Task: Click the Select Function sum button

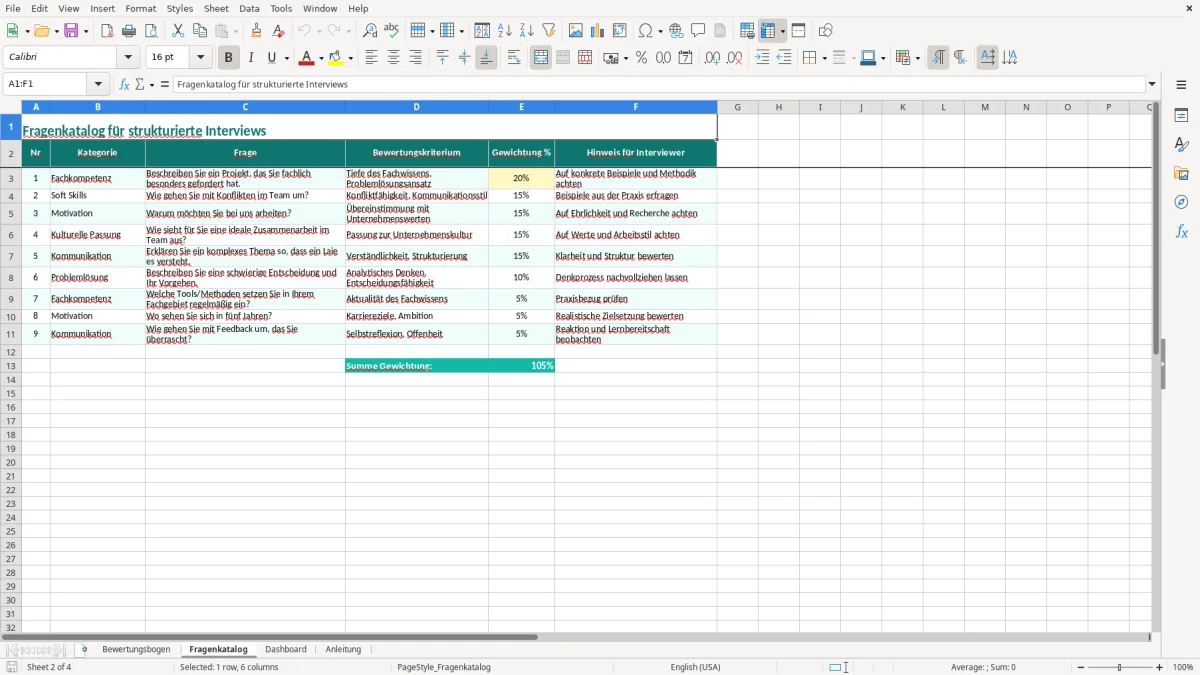Action: [x=140, y=84]
